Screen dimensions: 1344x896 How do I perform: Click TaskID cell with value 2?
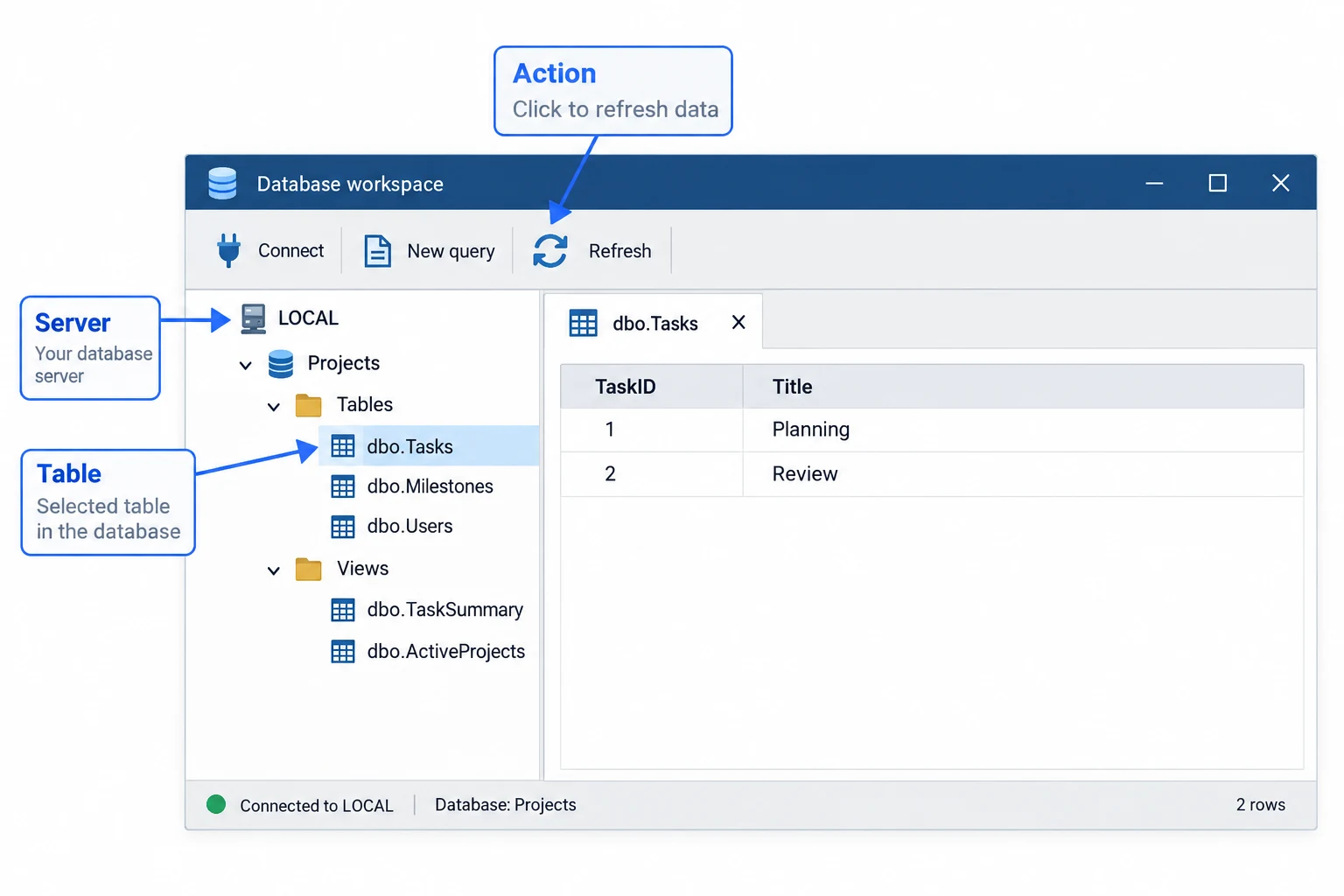[652, 474]
